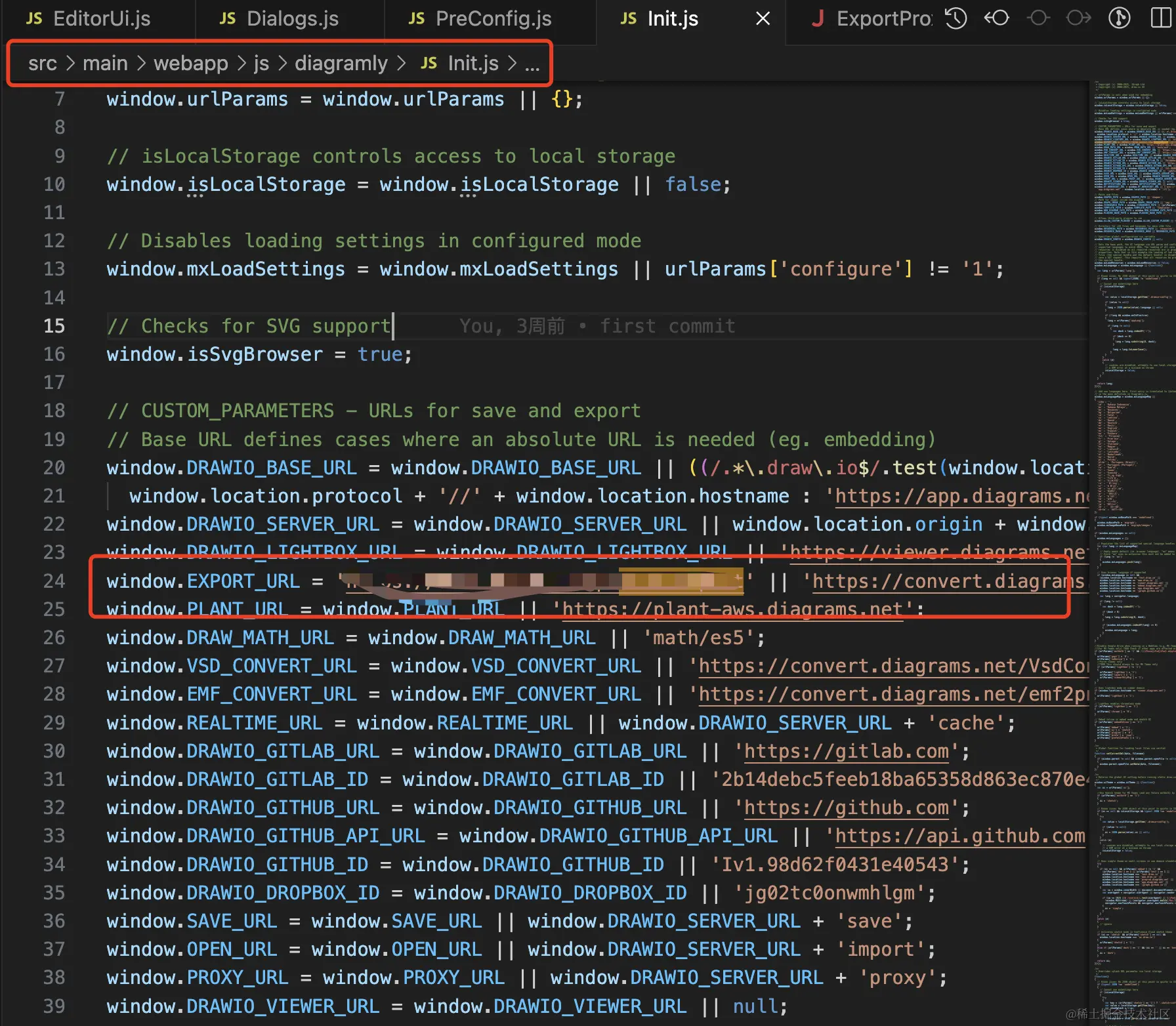Click the isLocalStorage comment on line 9

pos(391,156)
